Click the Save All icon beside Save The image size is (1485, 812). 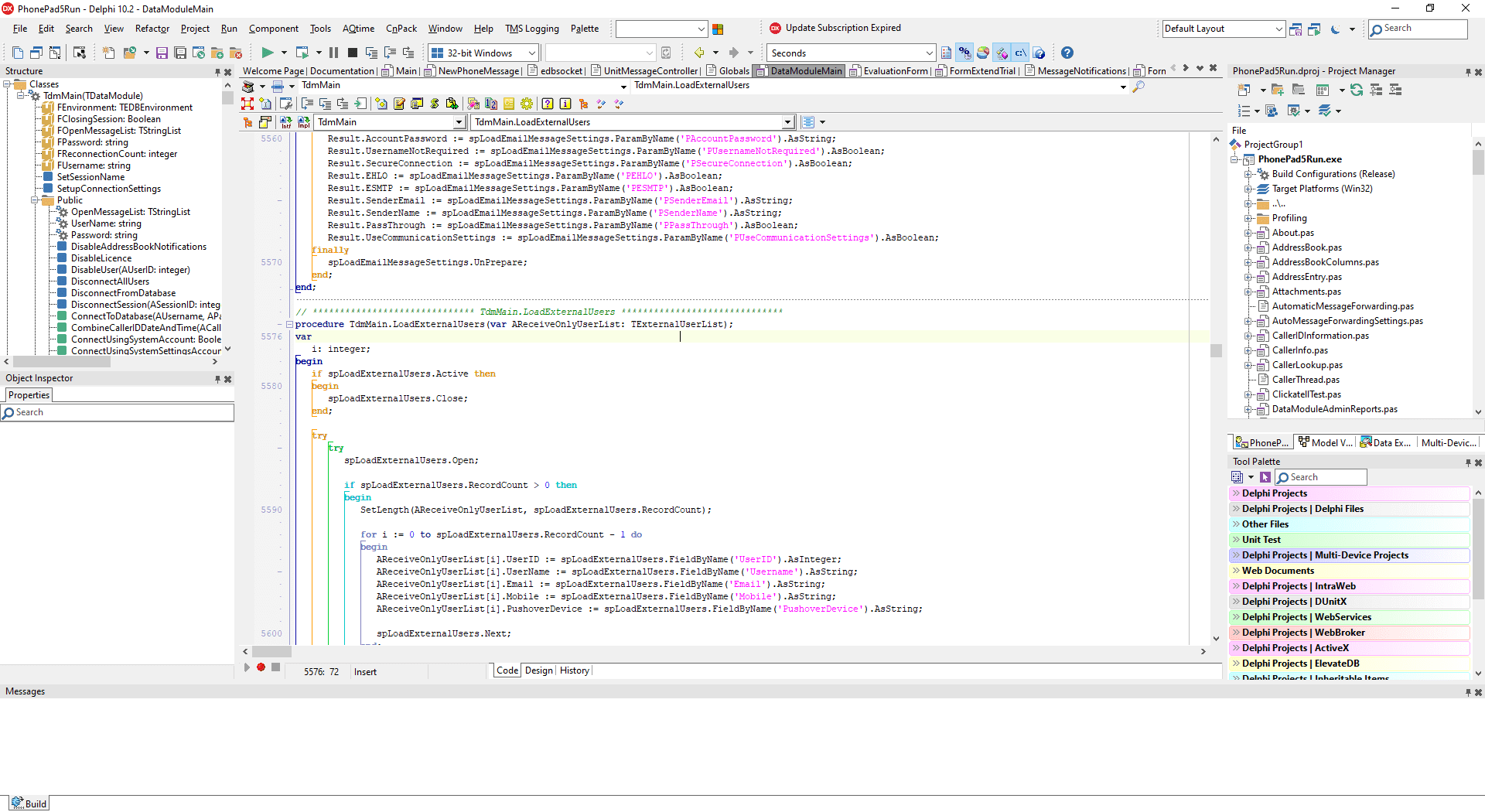(180, 53)
